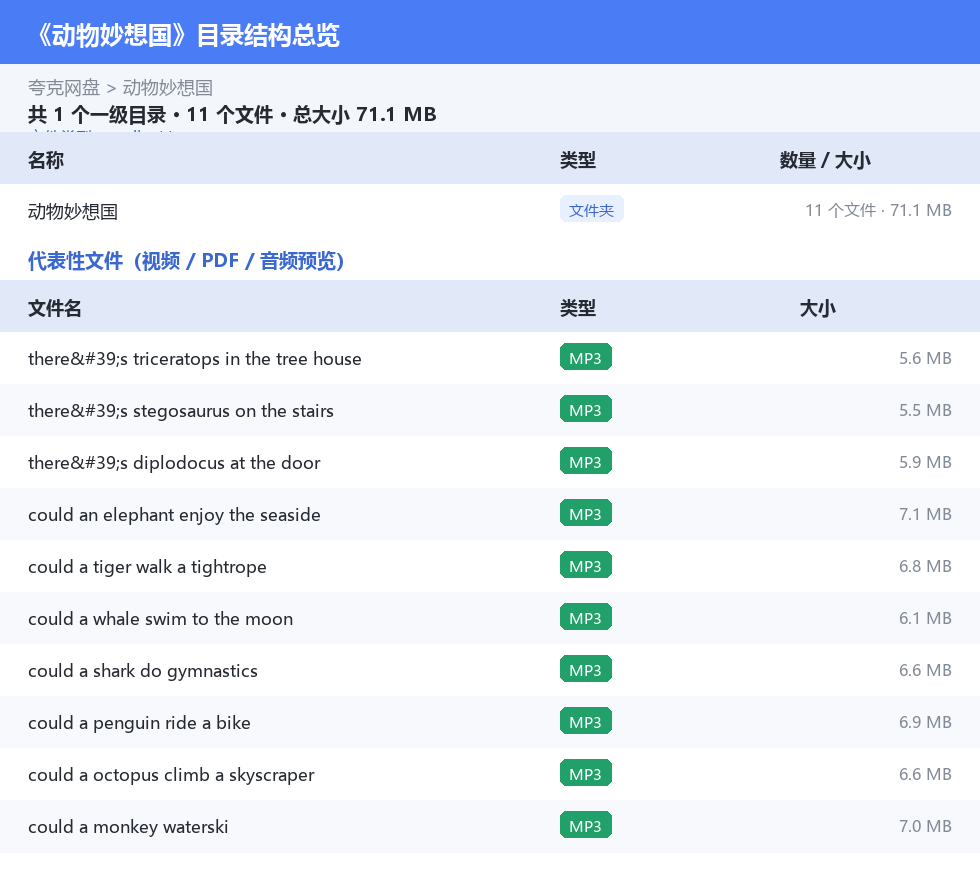Select the 6.8 MB size value

click(925, 566)
